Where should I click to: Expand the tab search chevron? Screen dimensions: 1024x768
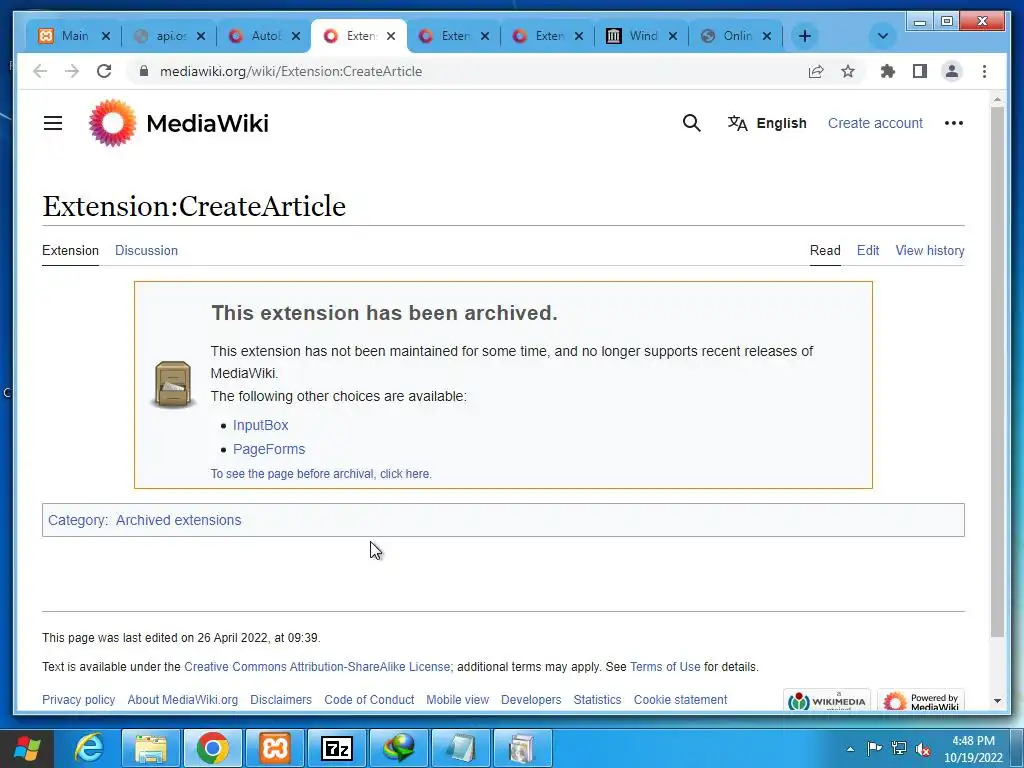coord(883,36)
